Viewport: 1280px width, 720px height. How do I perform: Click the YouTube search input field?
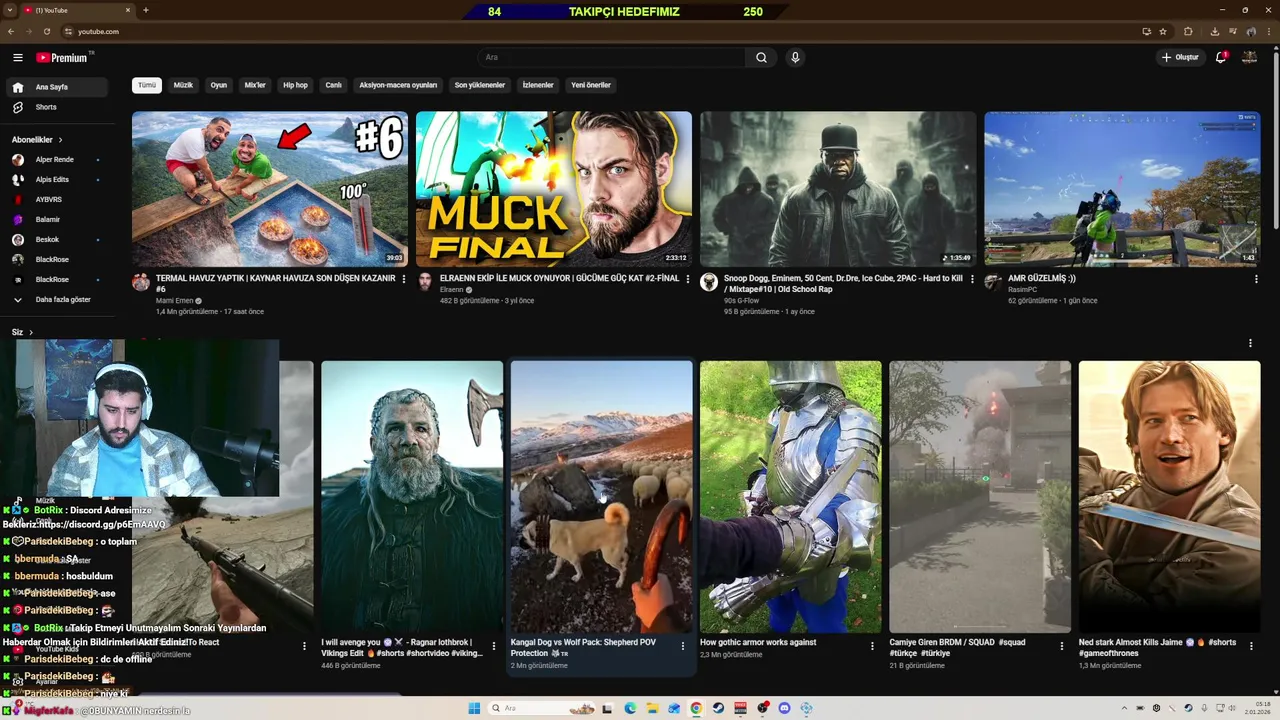click(612, 58)
